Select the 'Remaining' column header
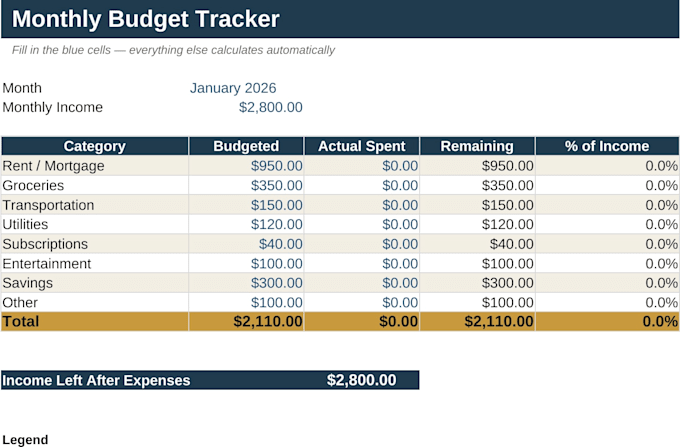 click(477, 146)
